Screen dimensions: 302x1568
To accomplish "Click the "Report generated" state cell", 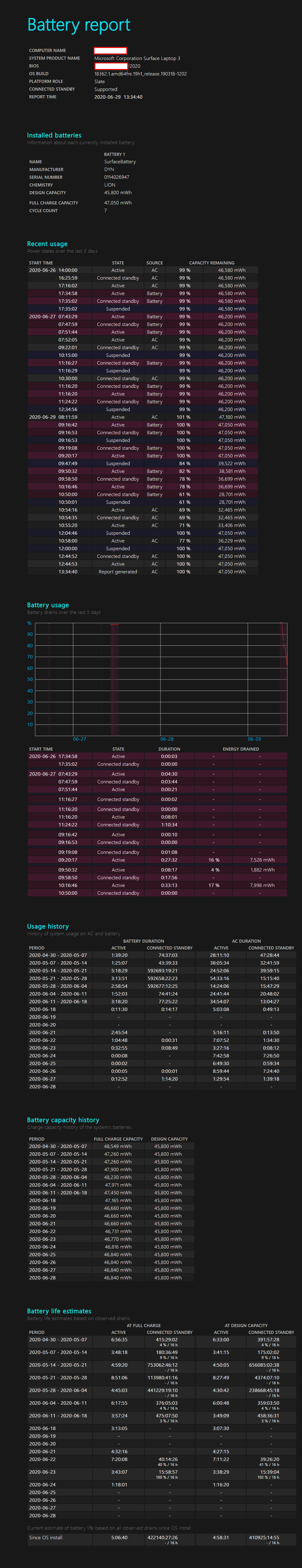I will point(118,572).
